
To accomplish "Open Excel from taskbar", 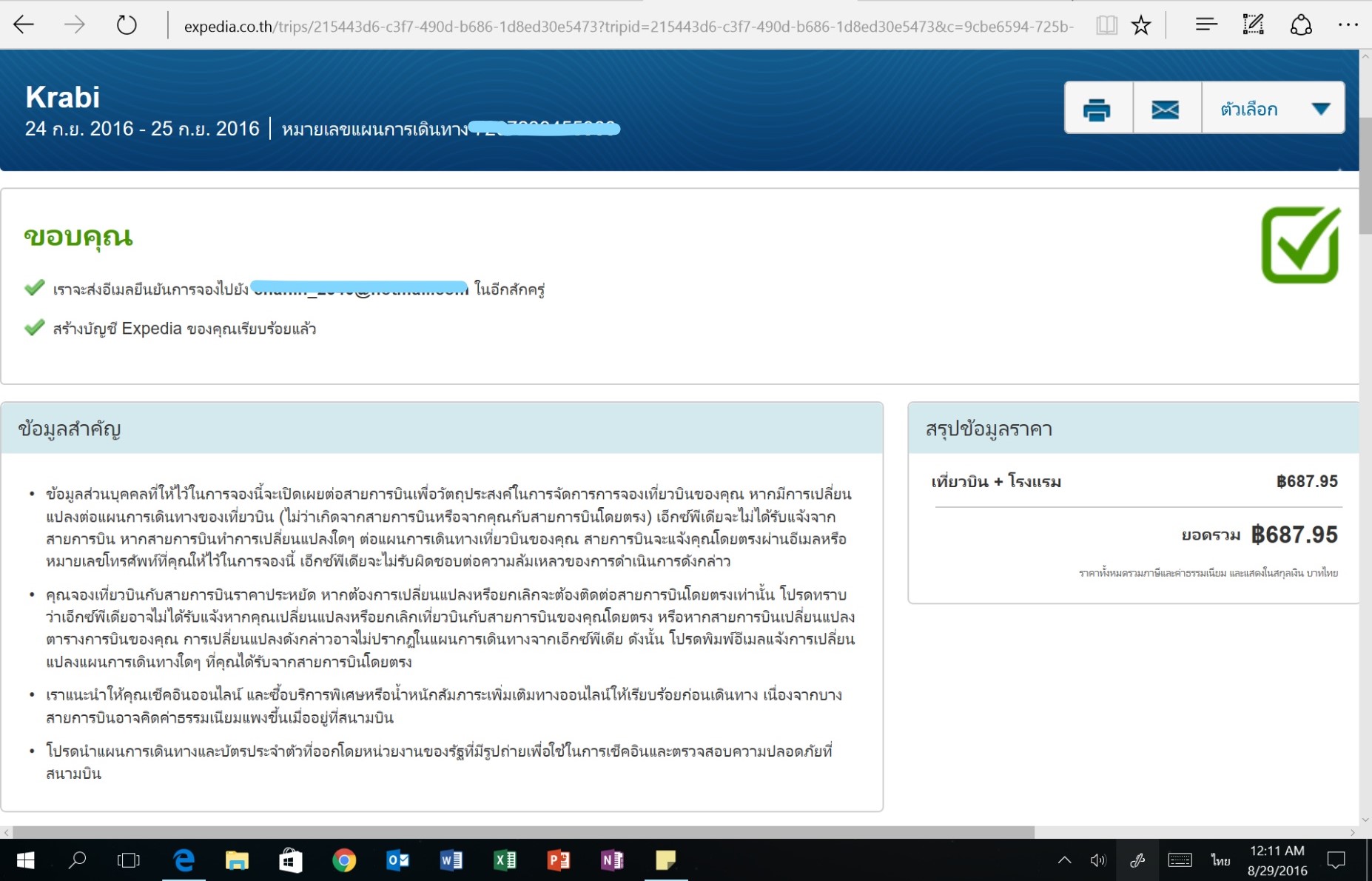I will coord(505,860).
